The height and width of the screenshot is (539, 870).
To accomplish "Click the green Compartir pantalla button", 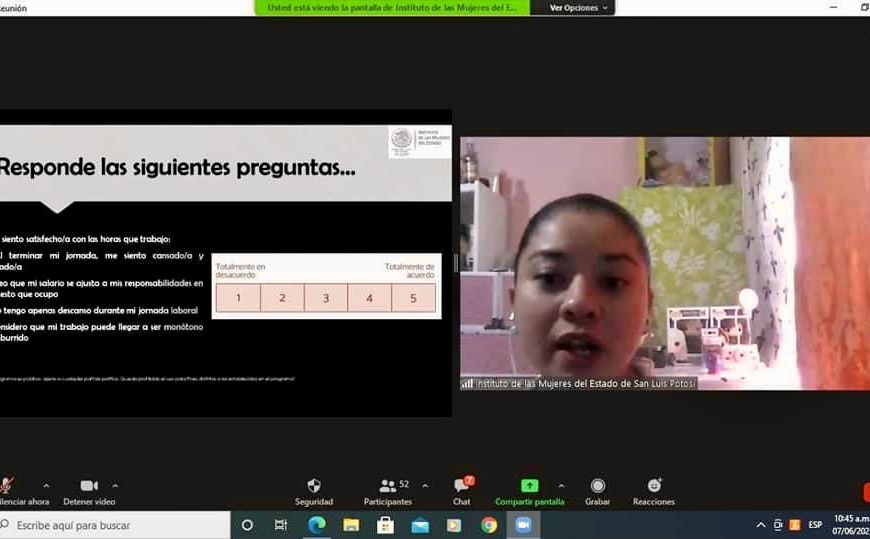I will (x=529, y=490).
